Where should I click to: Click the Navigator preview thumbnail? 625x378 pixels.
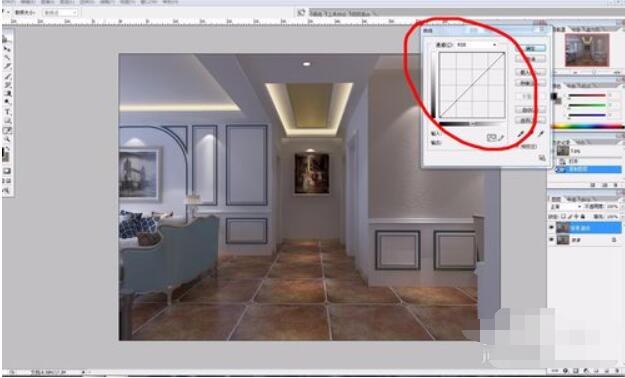pos(587,50)
